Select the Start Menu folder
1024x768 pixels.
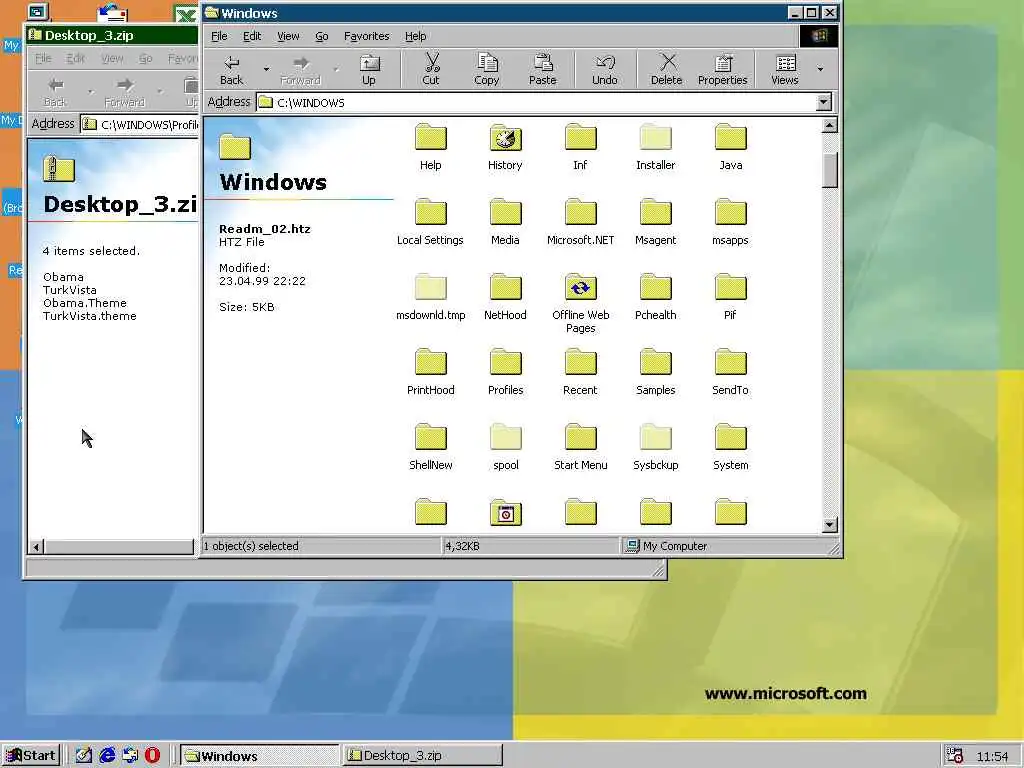(580, 447)
